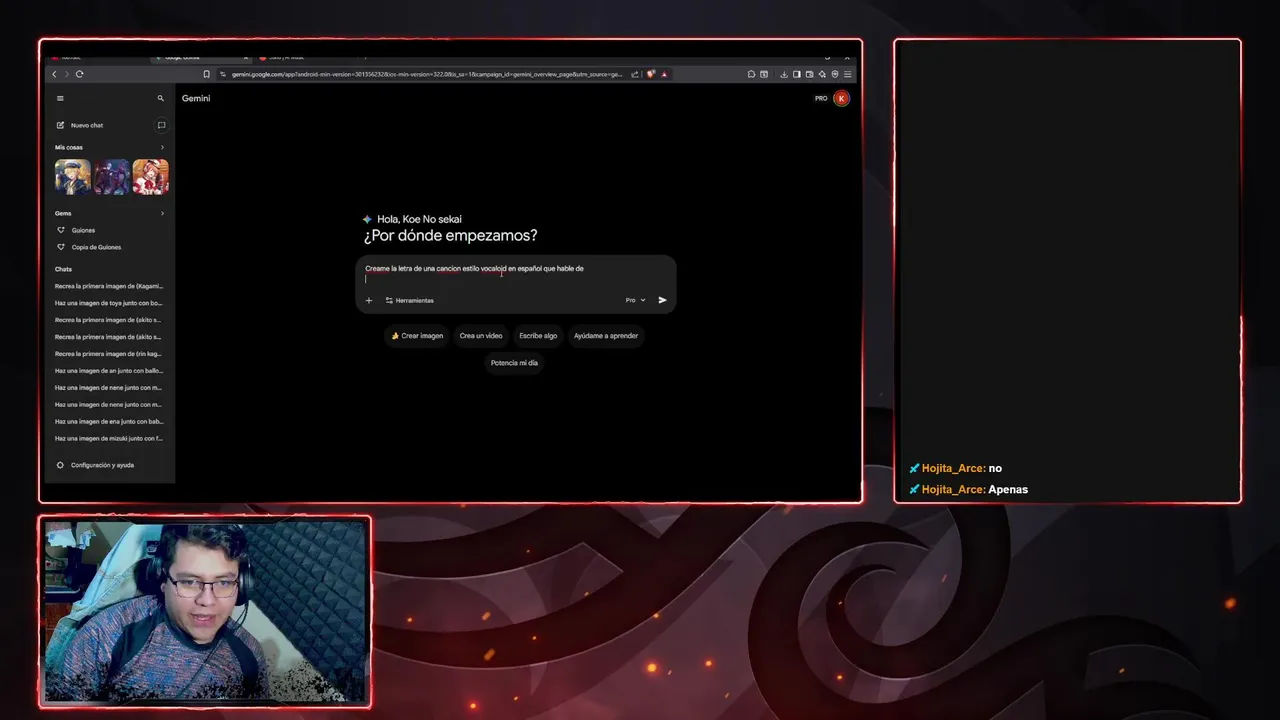Open chat 'Haz una imagen de toya junto con bo...'

(x=109, y=303)
